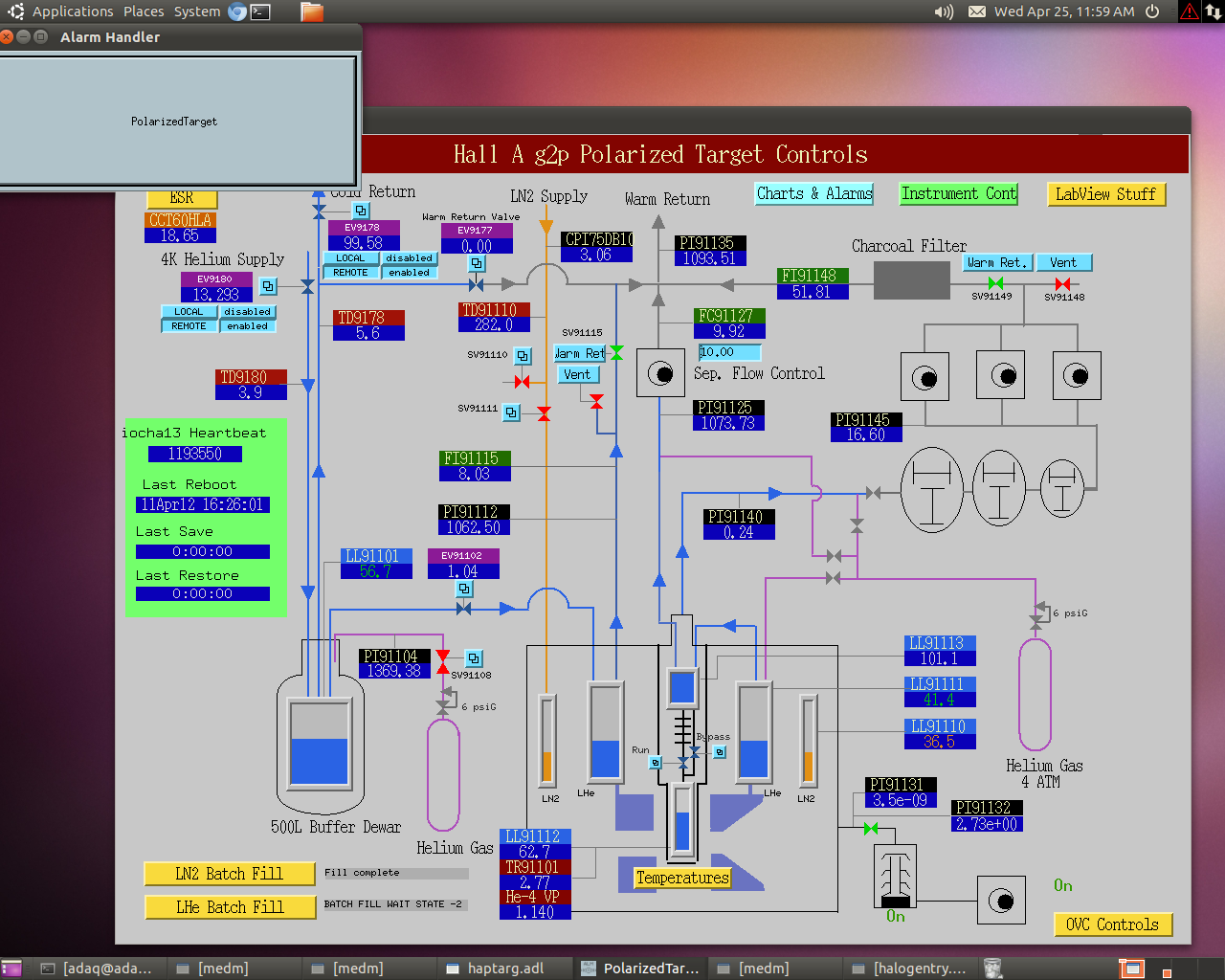Open terminal launcher in top panel
Viewport: 1225px width, 980px height.
click(x=260, y=11)
